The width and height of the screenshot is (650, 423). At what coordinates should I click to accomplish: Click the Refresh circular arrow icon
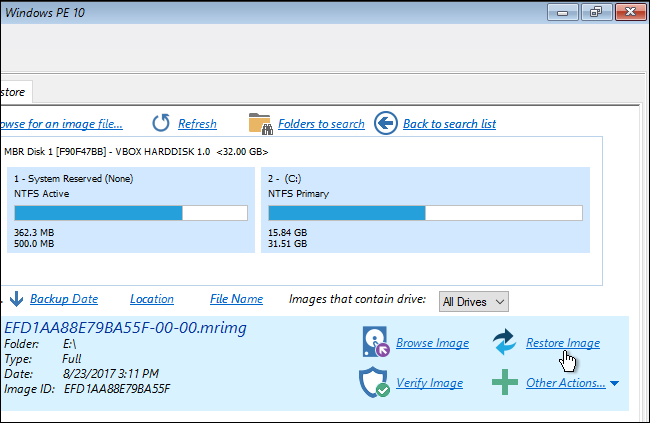click(x=161, y=123)
